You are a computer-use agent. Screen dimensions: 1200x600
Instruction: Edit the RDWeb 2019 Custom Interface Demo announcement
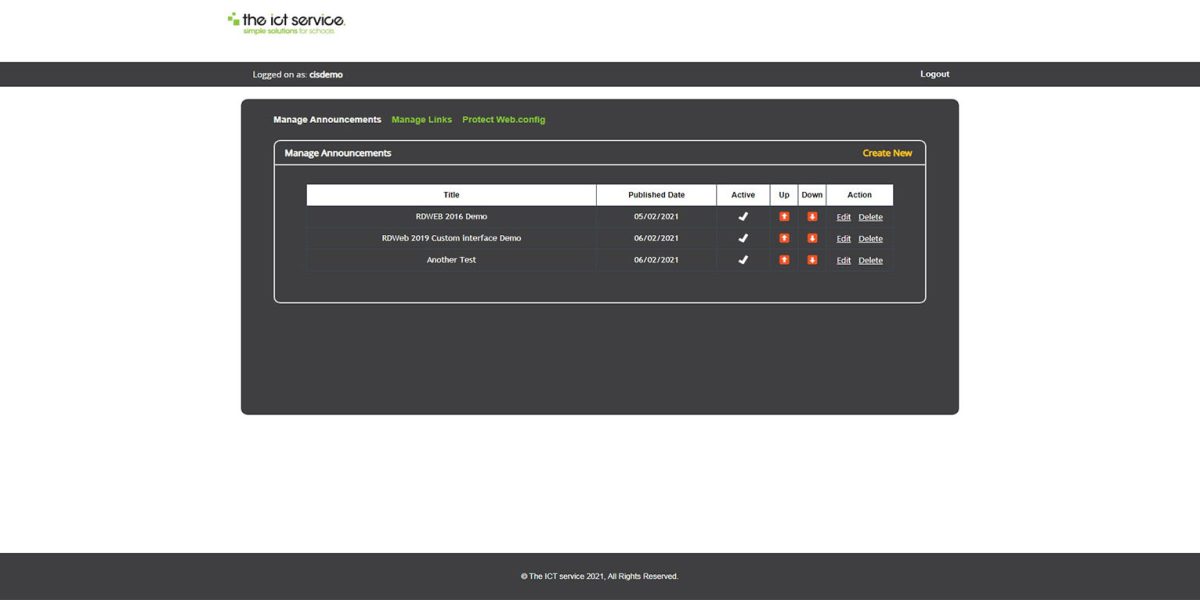point(843,238)
